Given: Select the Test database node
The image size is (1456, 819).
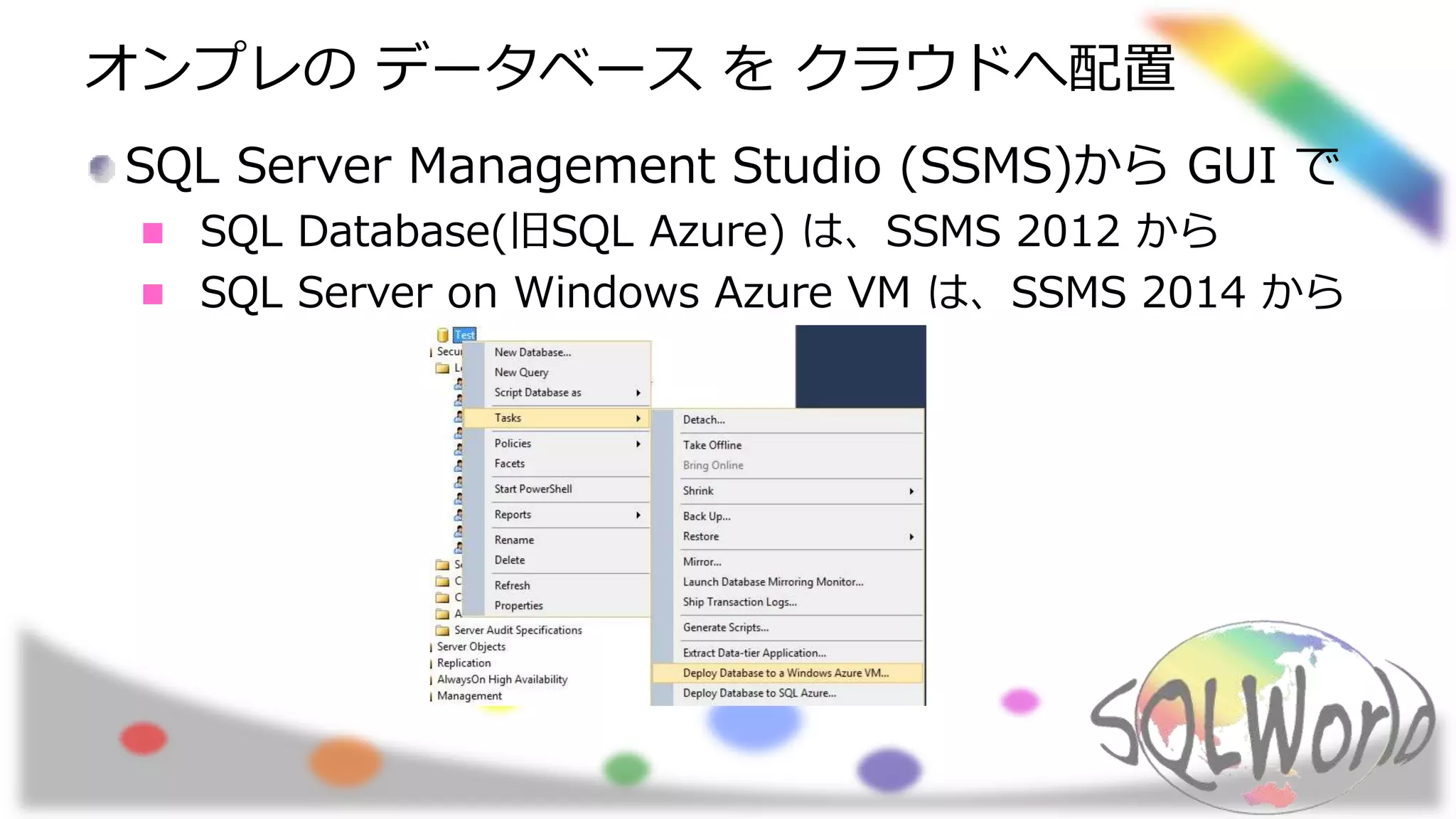Looking at the screenshot, I should 464,335.
